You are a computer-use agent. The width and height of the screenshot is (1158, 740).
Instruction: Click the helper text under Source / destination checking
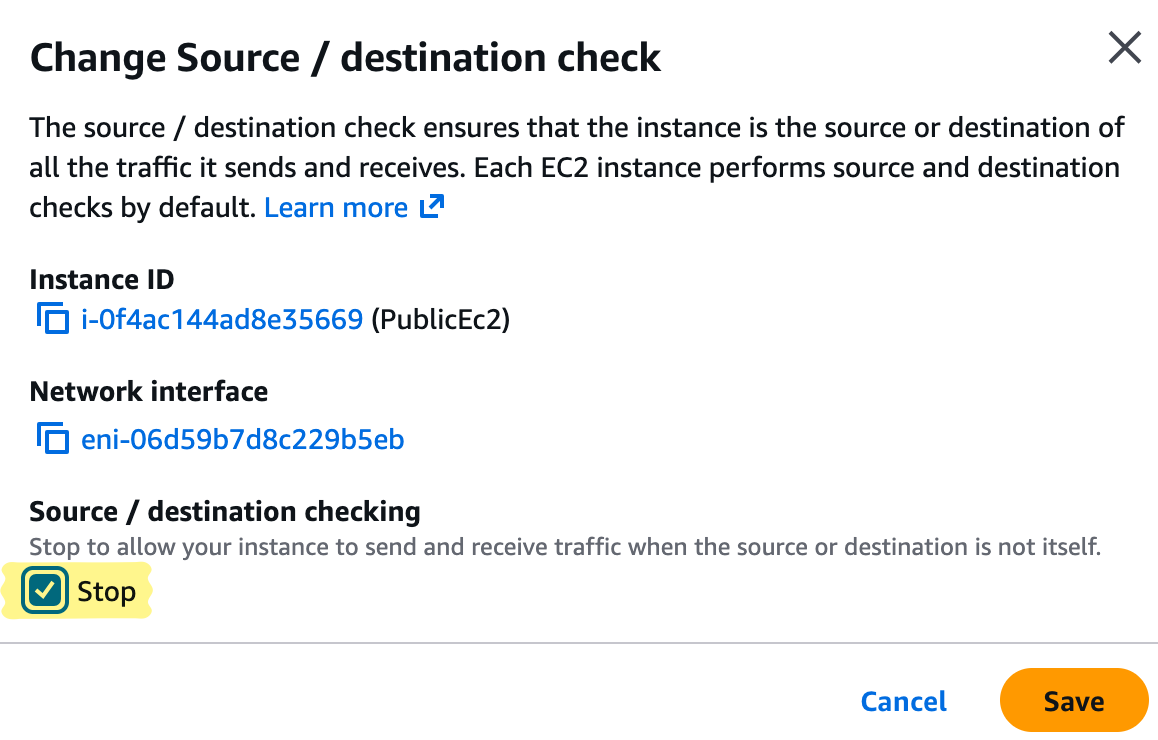(x=564, y=547)
